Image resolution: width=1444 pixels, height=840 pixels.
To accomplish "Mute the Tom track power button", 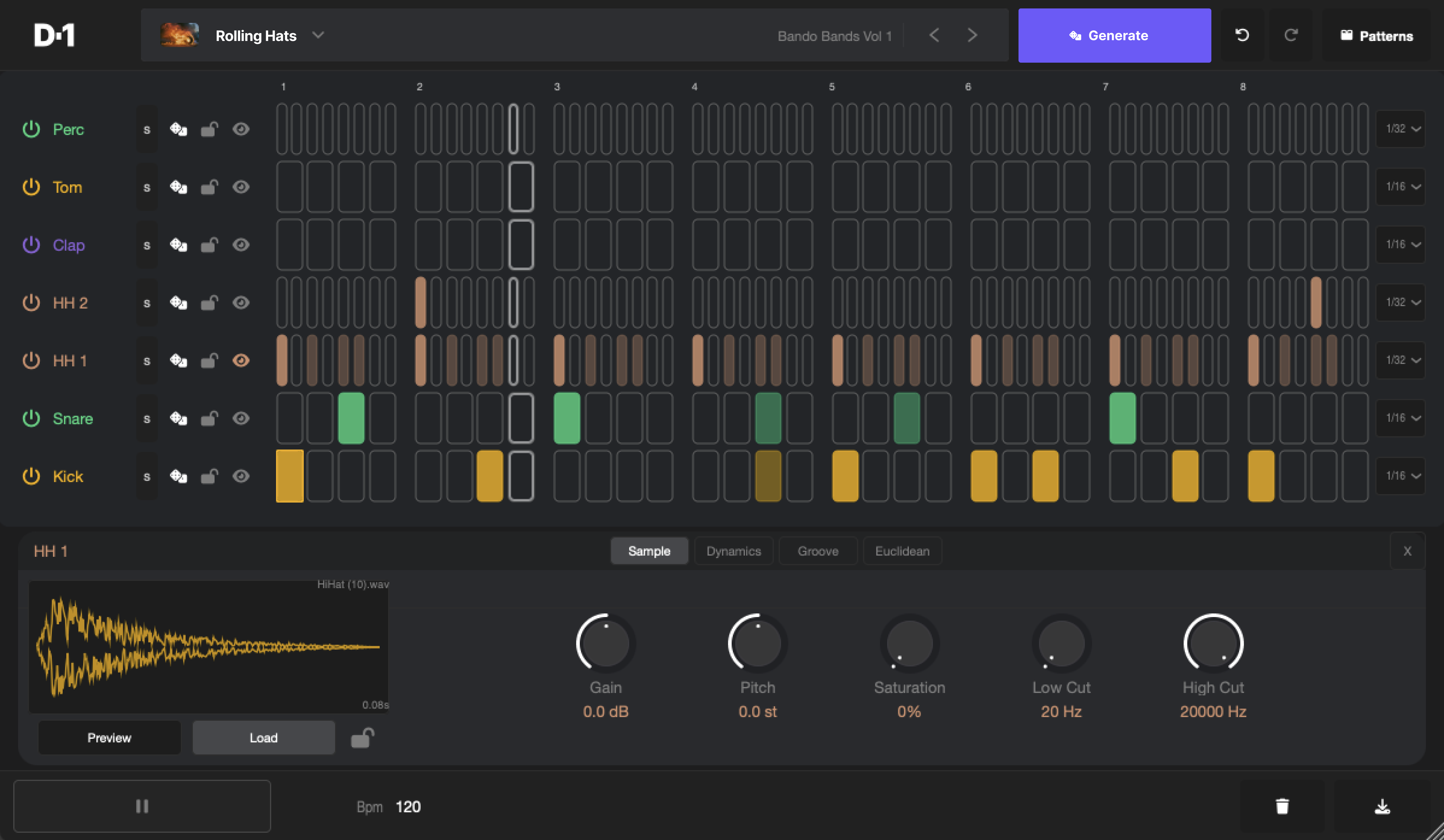I will [x=31, y=187].
